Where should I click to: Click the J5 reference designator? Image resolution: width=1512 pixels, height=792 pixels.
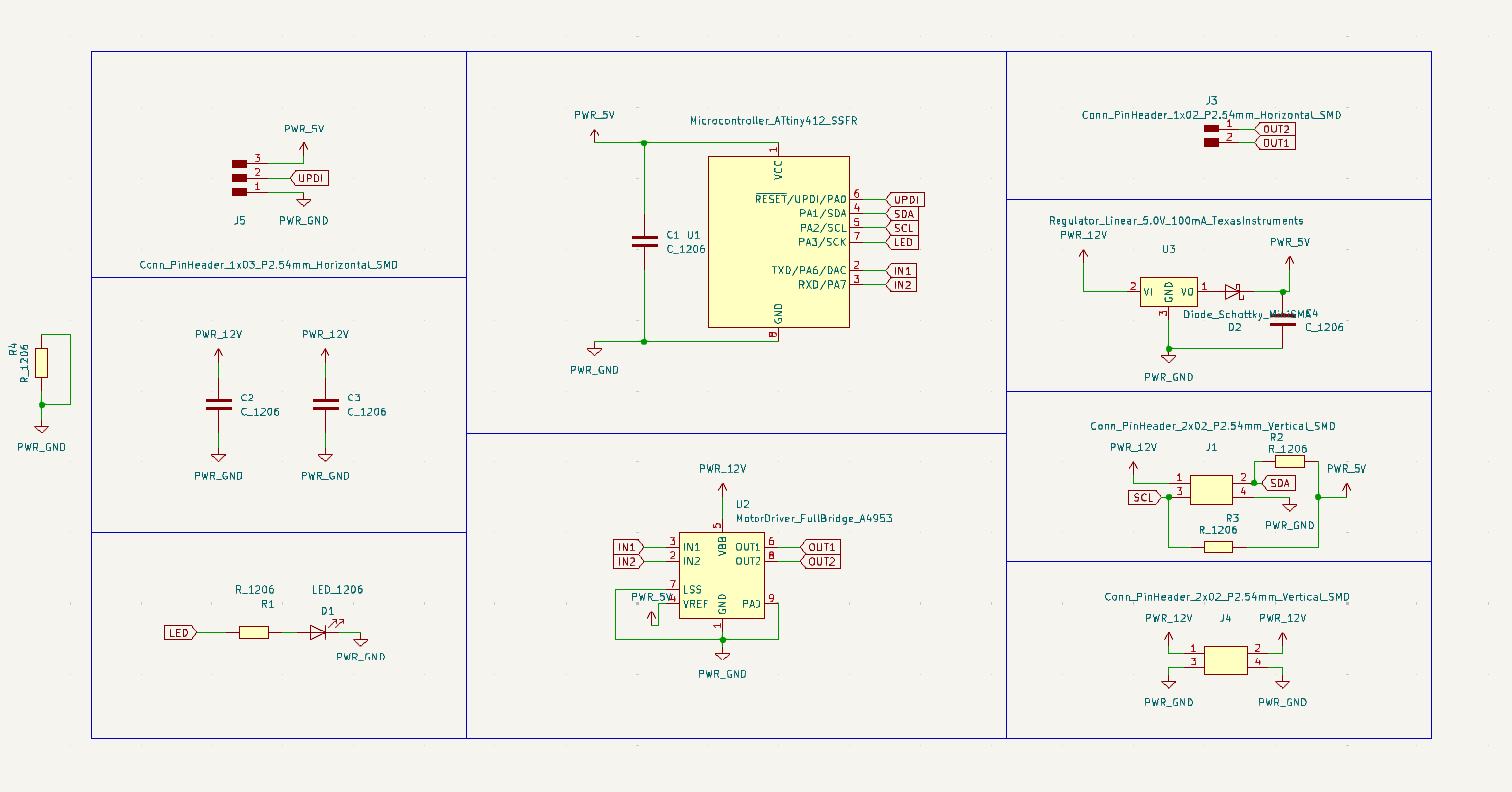[239, 221]
